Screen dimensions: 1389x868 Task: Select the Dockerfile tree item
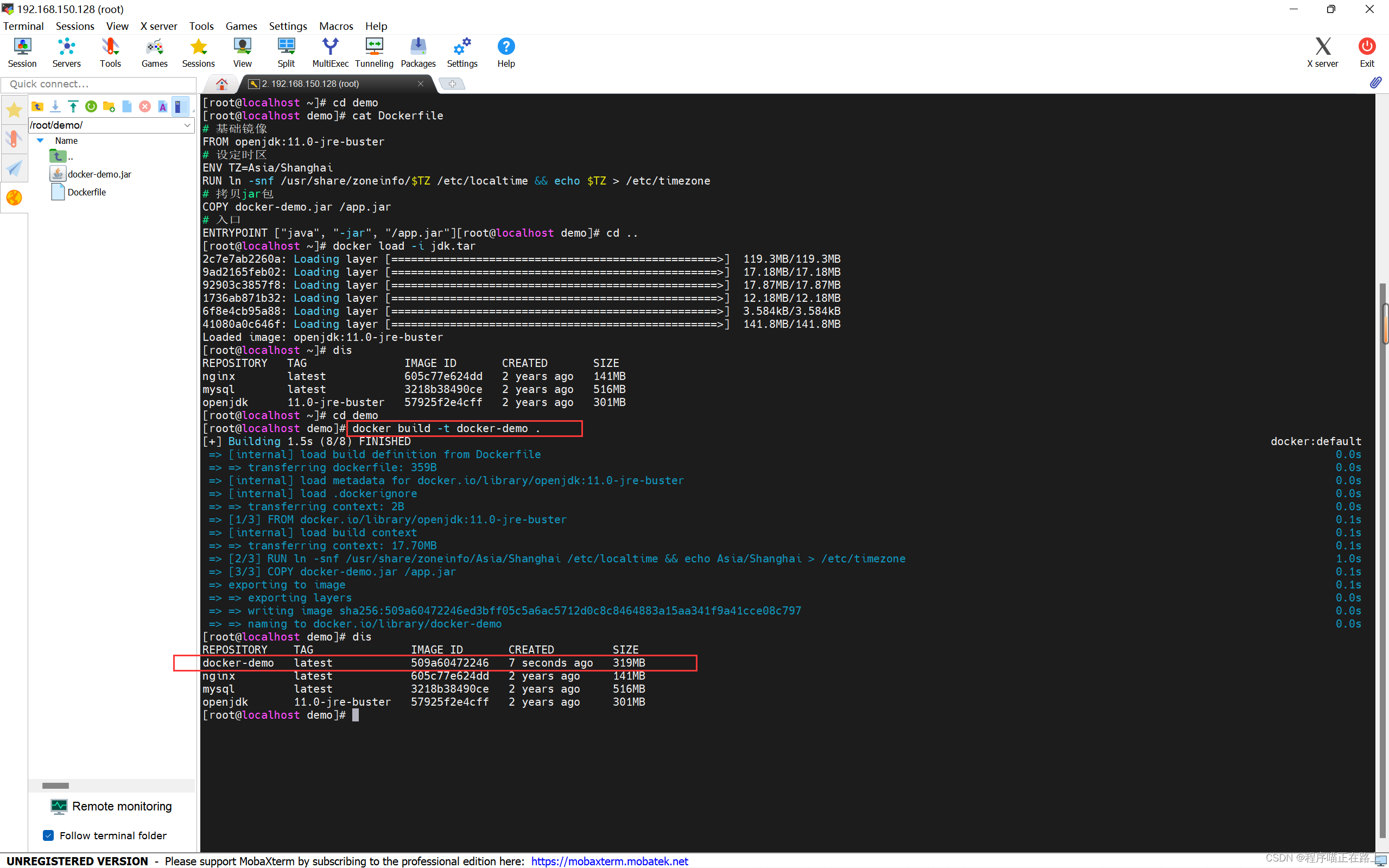88,190
